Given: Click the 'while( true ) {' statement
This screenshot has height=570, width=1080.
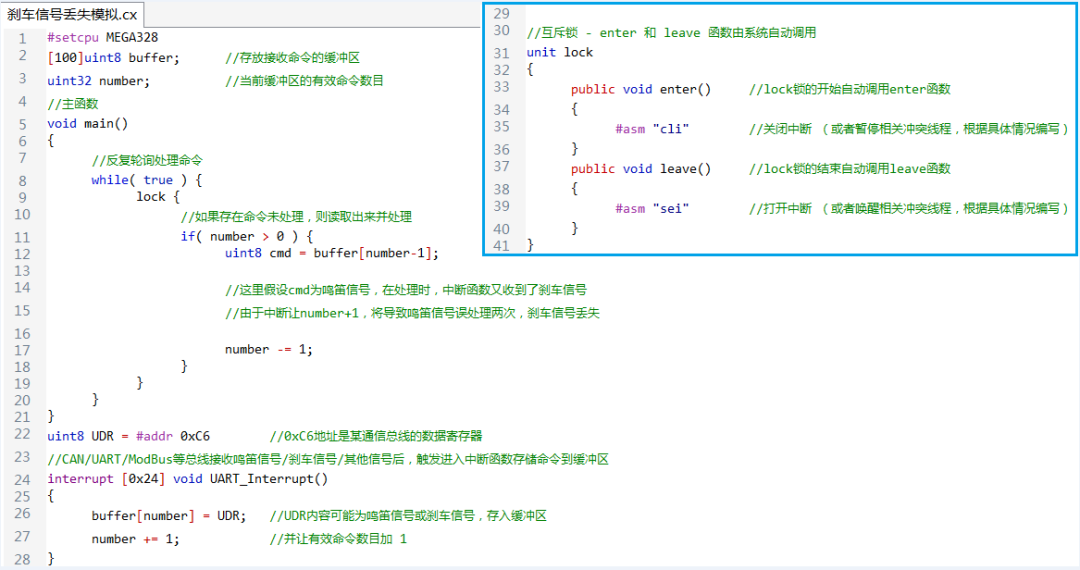Looking at the screenshot, I should click(x=147, y=180).
